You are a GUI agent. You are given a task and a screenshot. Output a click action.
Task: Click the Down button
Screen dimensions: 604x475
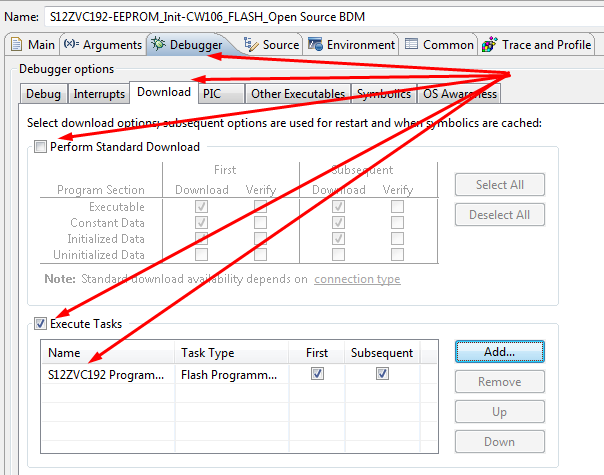(500, 442)
